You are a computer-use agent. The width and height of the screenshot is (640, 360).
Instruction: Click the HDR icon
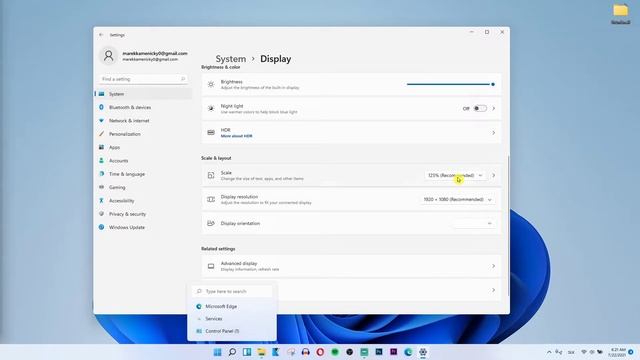[x=211, y=133]
